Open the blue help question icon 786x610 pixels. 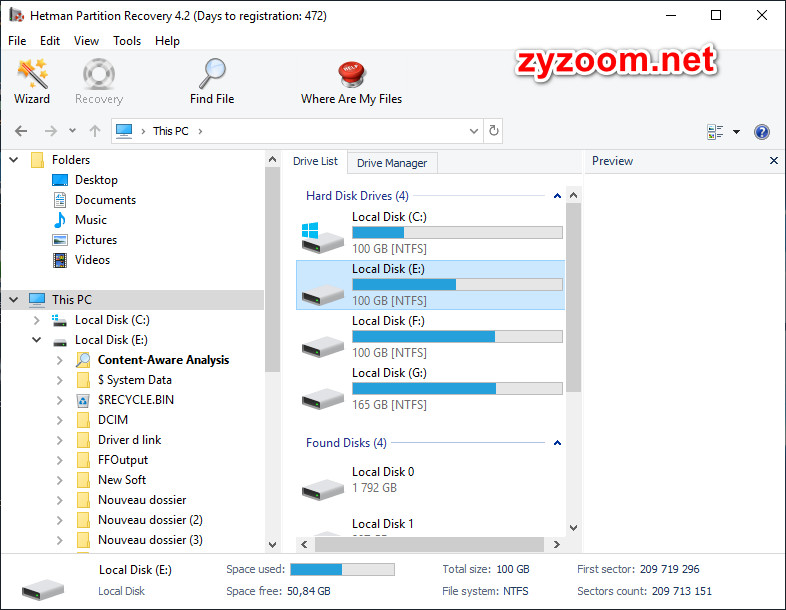point(761,132)
